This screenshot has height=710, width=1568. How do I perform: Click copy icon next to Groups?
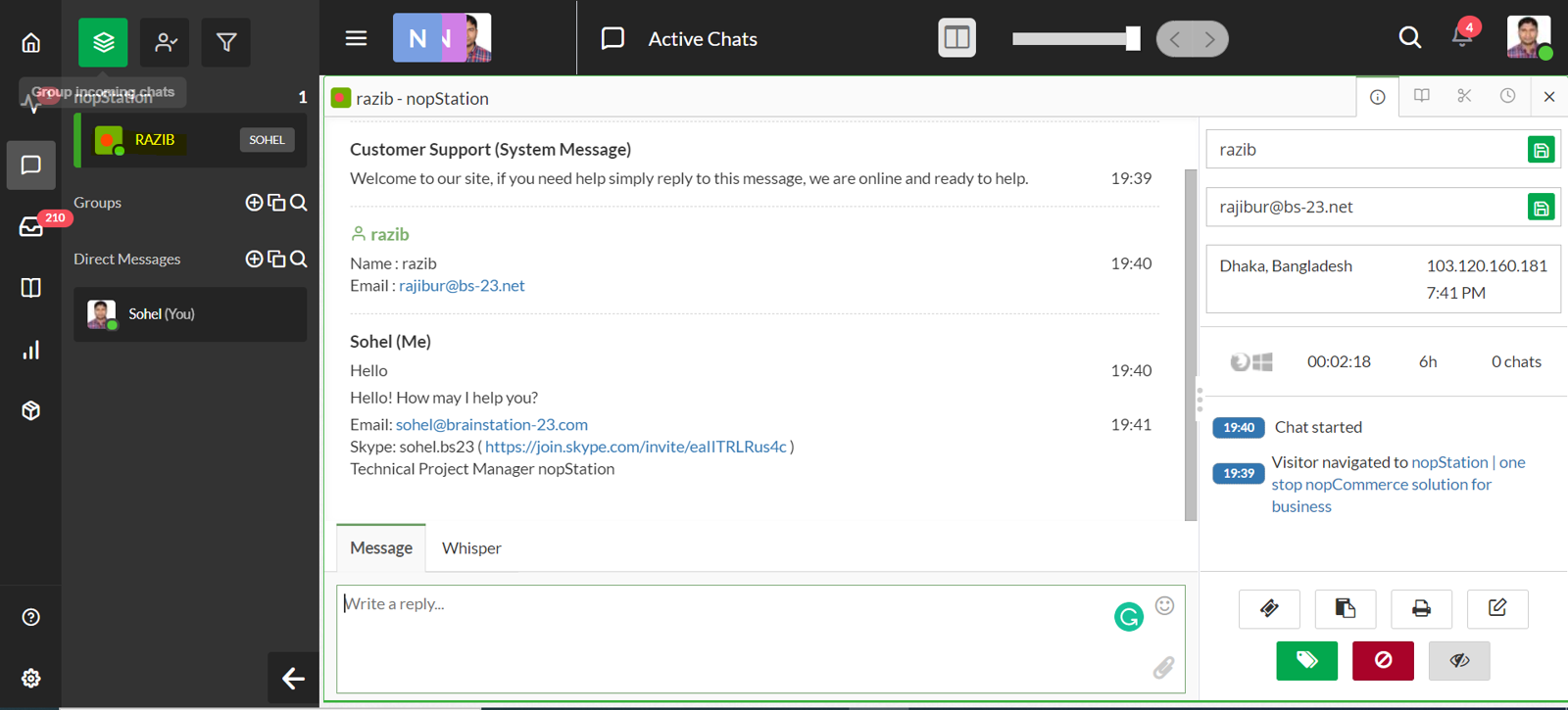pos(276,203)
